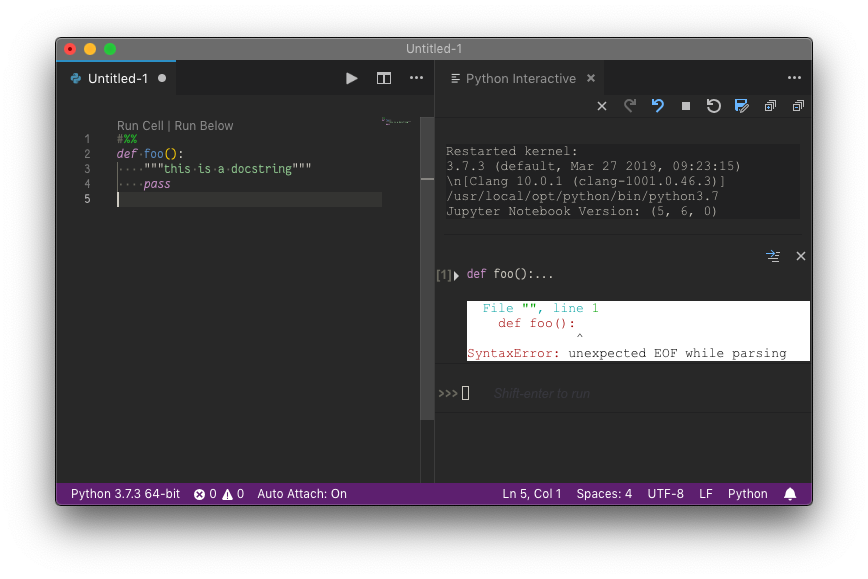The image size is (868, 579).
Task: Click the Shift-enter to run input field
Action: 542,393
